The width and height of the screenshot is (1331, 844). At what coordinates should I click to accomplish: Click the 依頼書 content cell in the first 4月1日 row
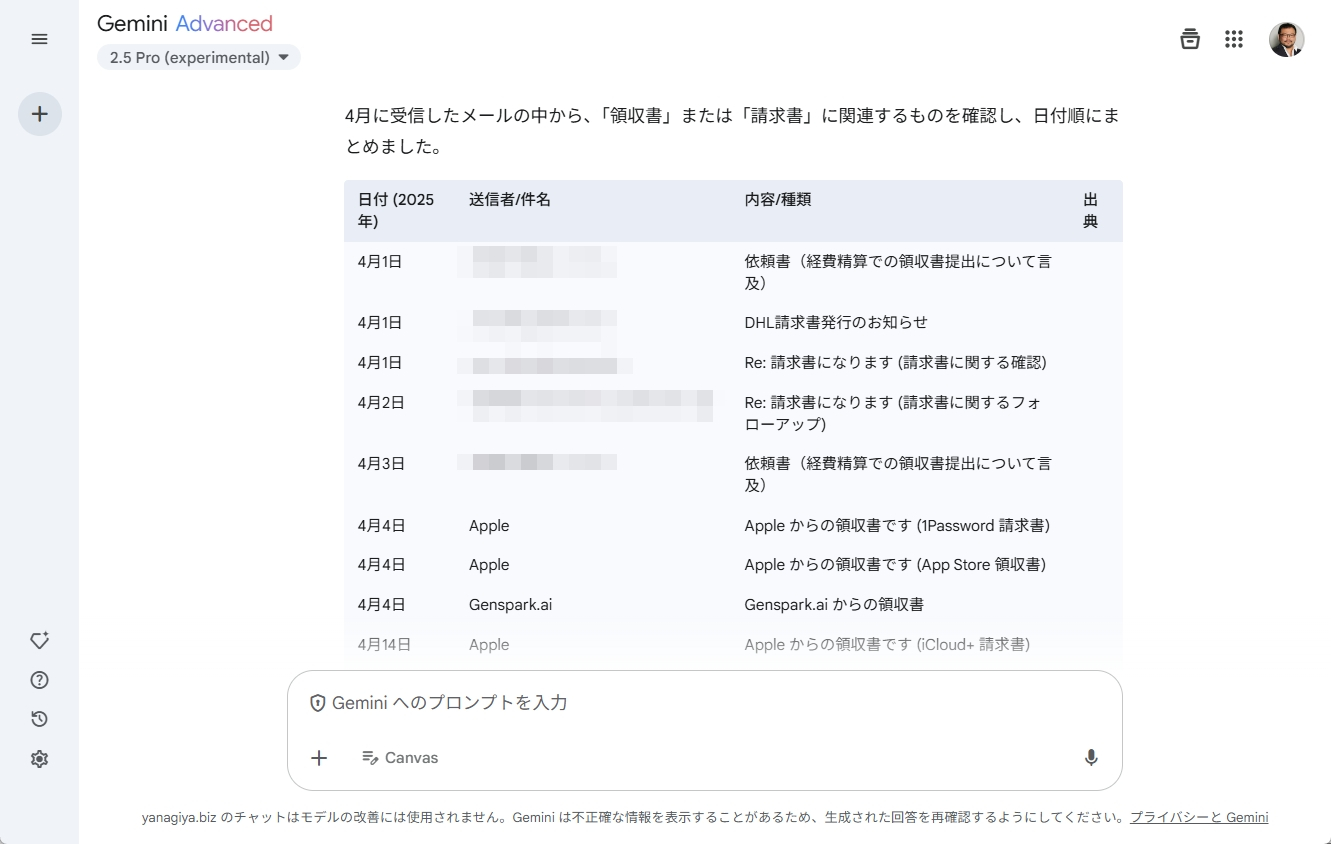(898, 272)
